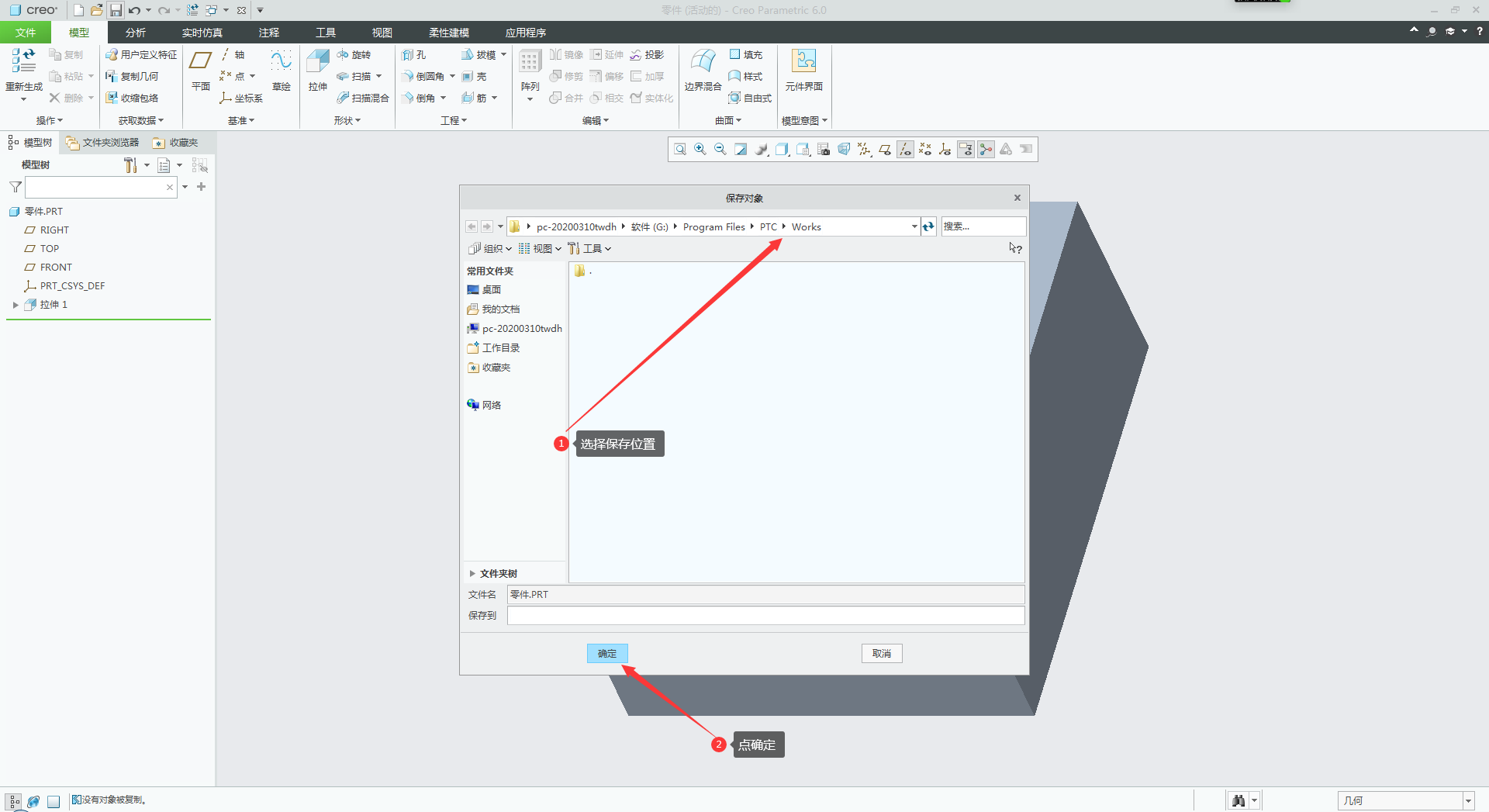The height and width of the screenshot is (812, 1489).
Task: Toggle coordinate system display icon
Action: click(x=945, y=150)
